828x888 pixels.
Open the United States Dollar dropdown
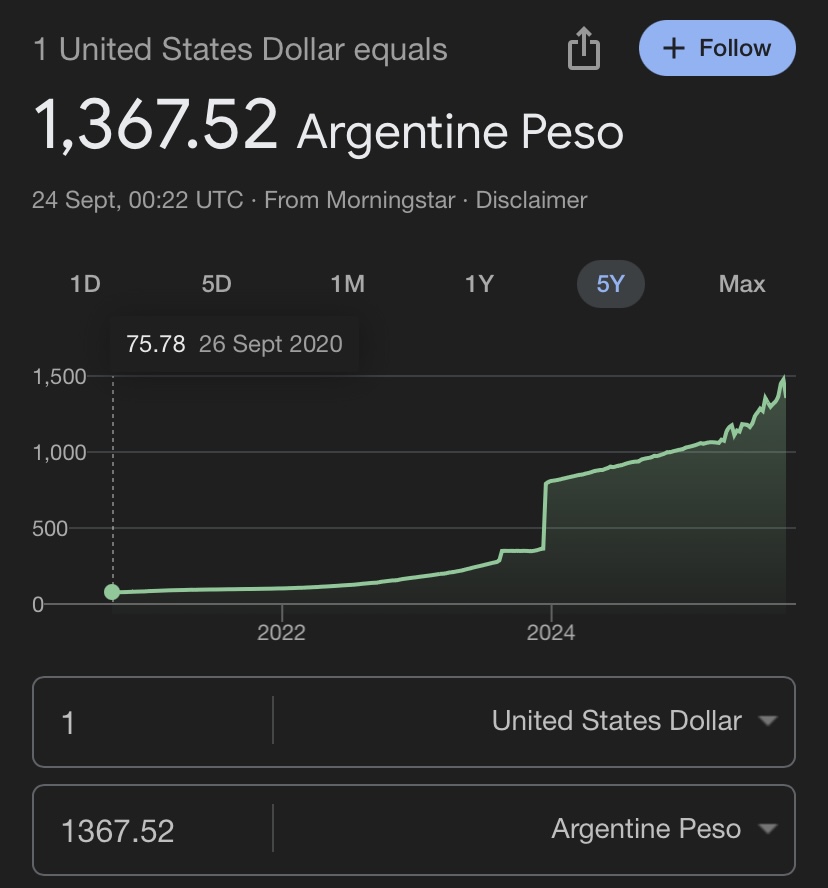[633, 720]
